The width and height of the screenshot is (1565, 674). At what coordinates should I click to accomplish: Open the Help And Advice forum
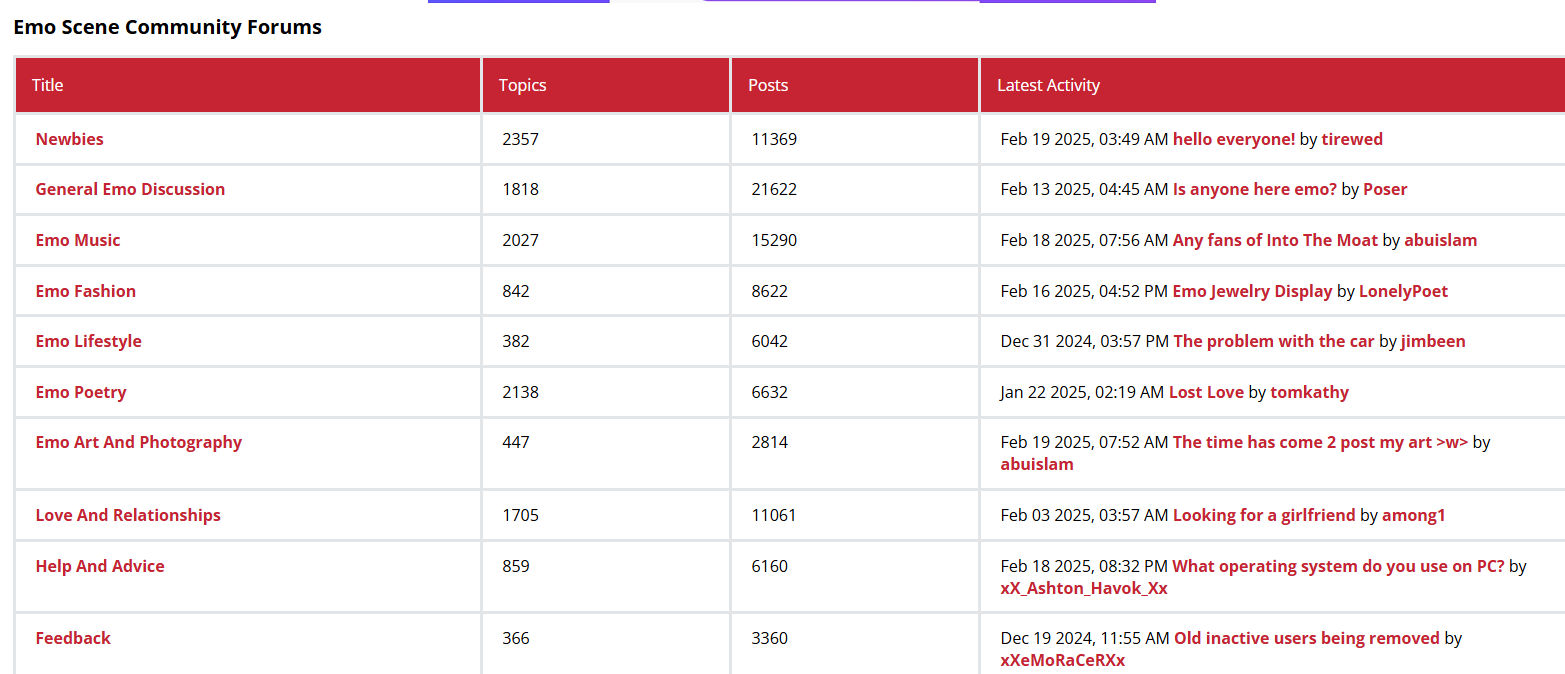click(100, 566)
